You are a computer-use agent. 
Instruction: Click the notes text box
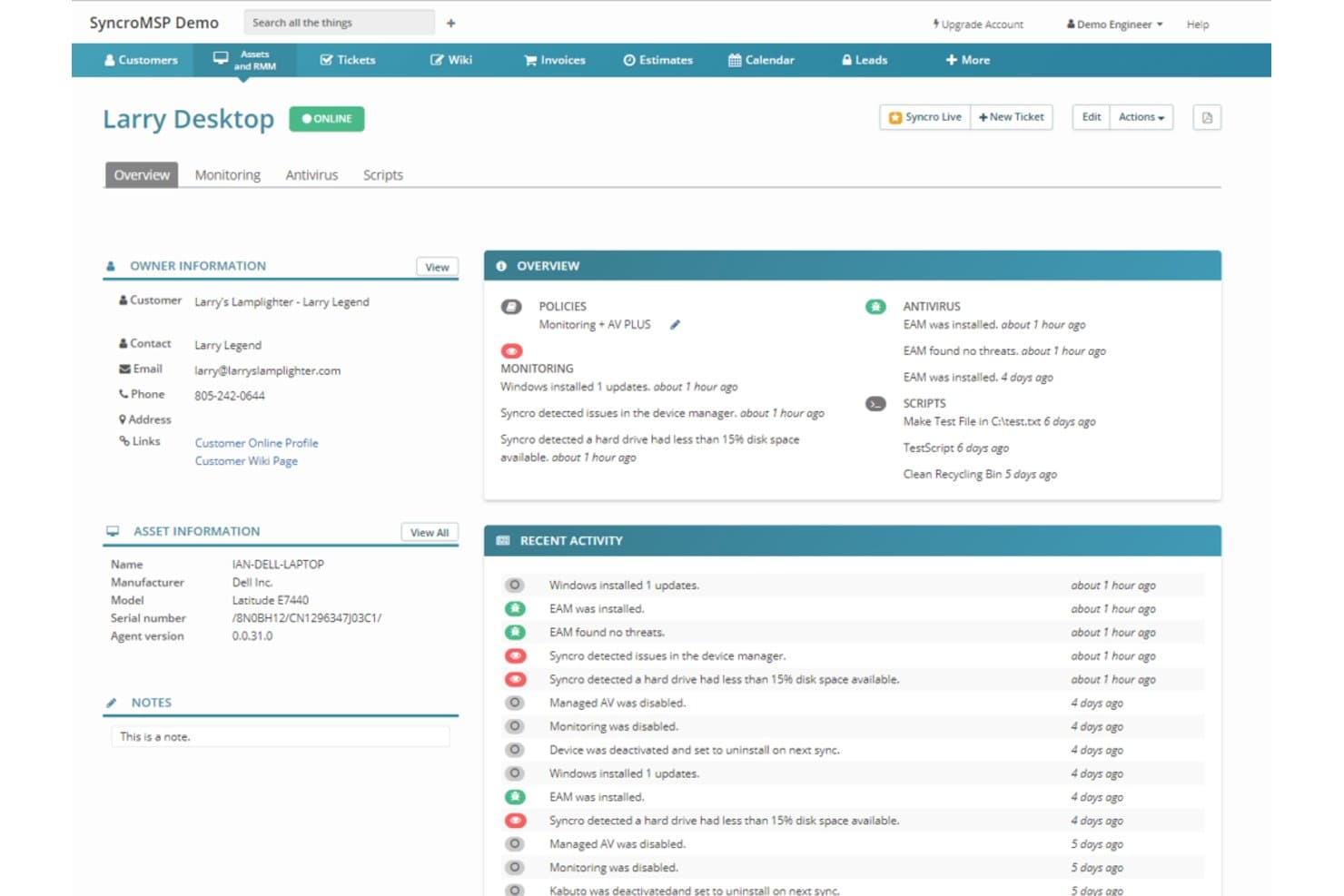click(281, 736)
